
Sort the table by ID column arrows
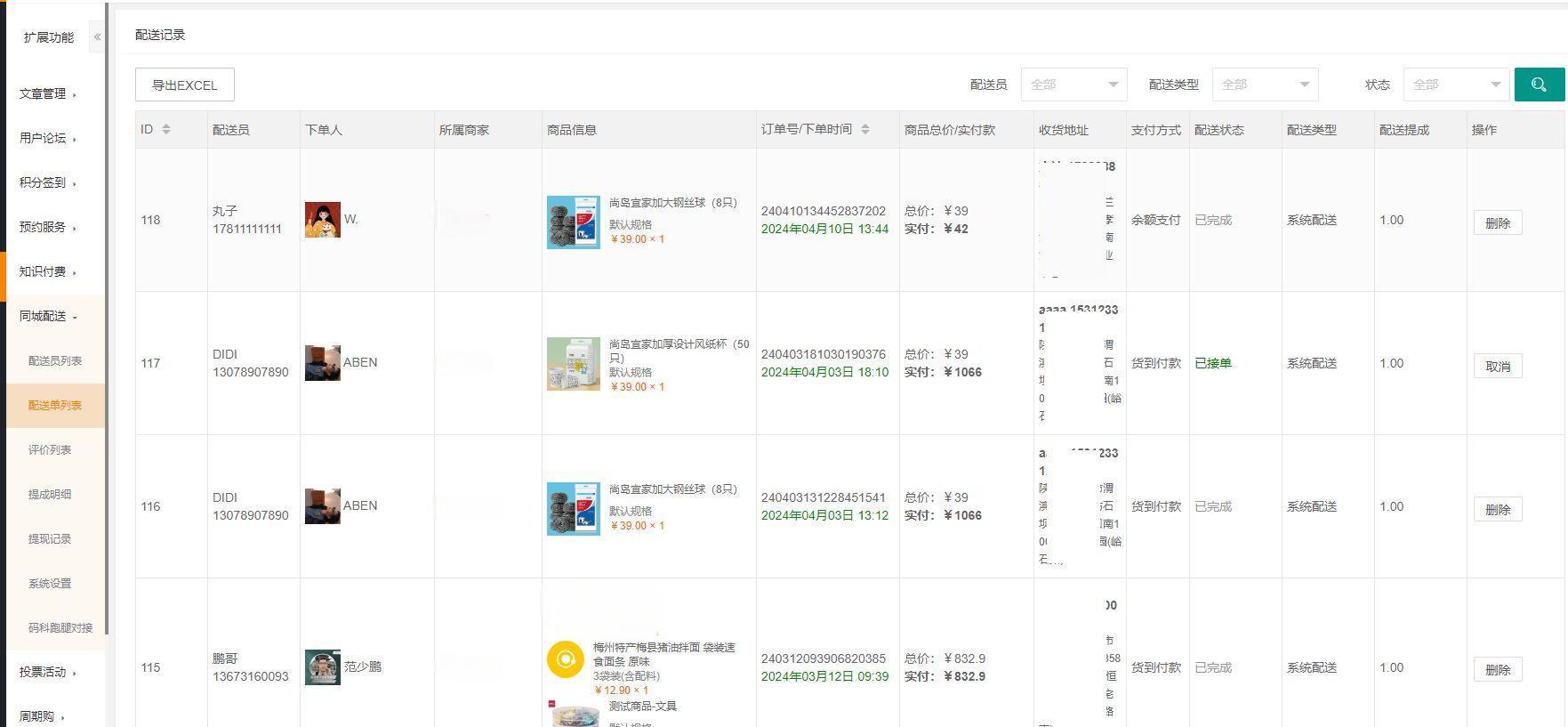(x=165, y=130)
